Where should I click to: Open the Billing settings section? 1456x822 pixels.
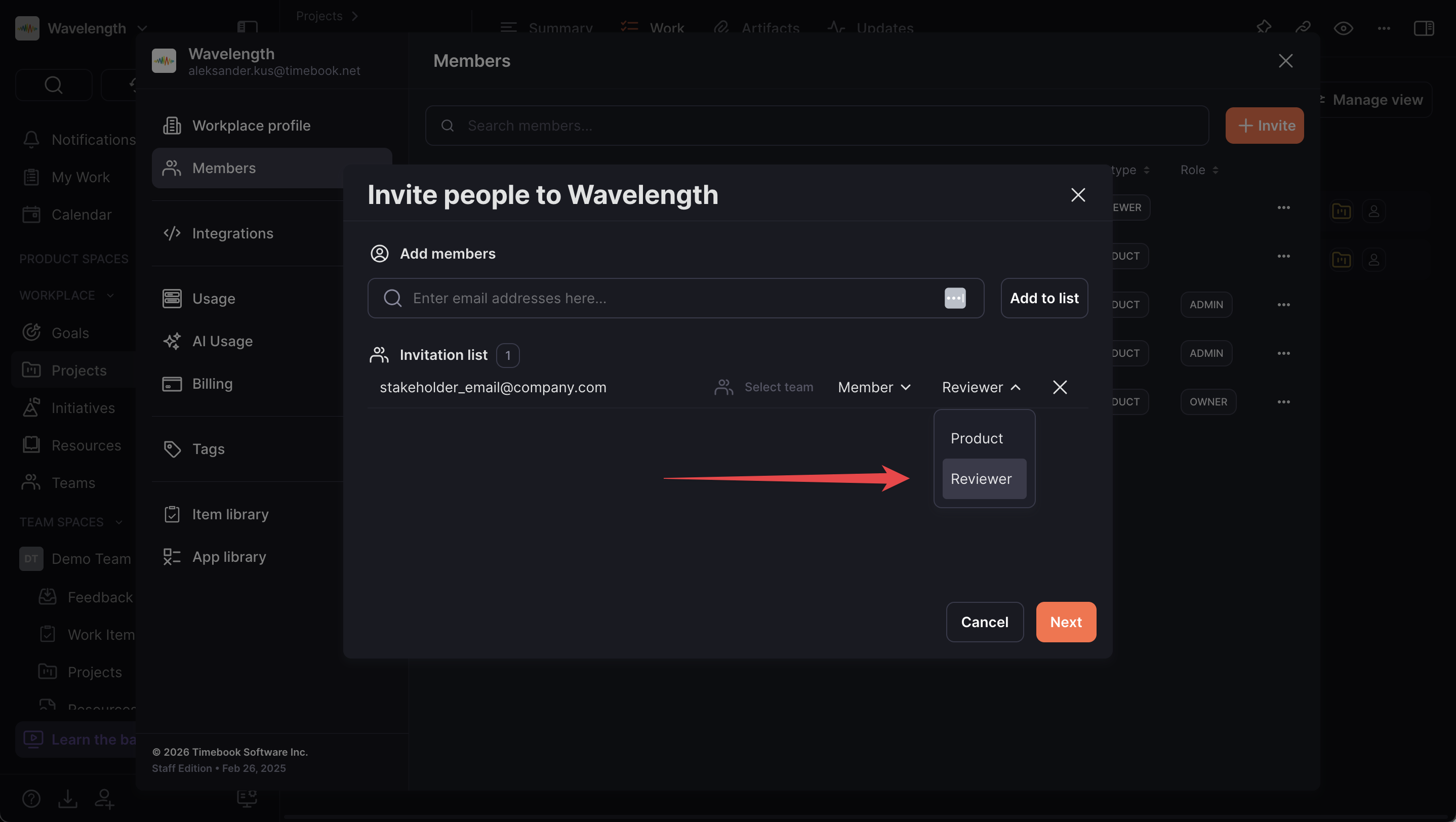coord(212,384)
